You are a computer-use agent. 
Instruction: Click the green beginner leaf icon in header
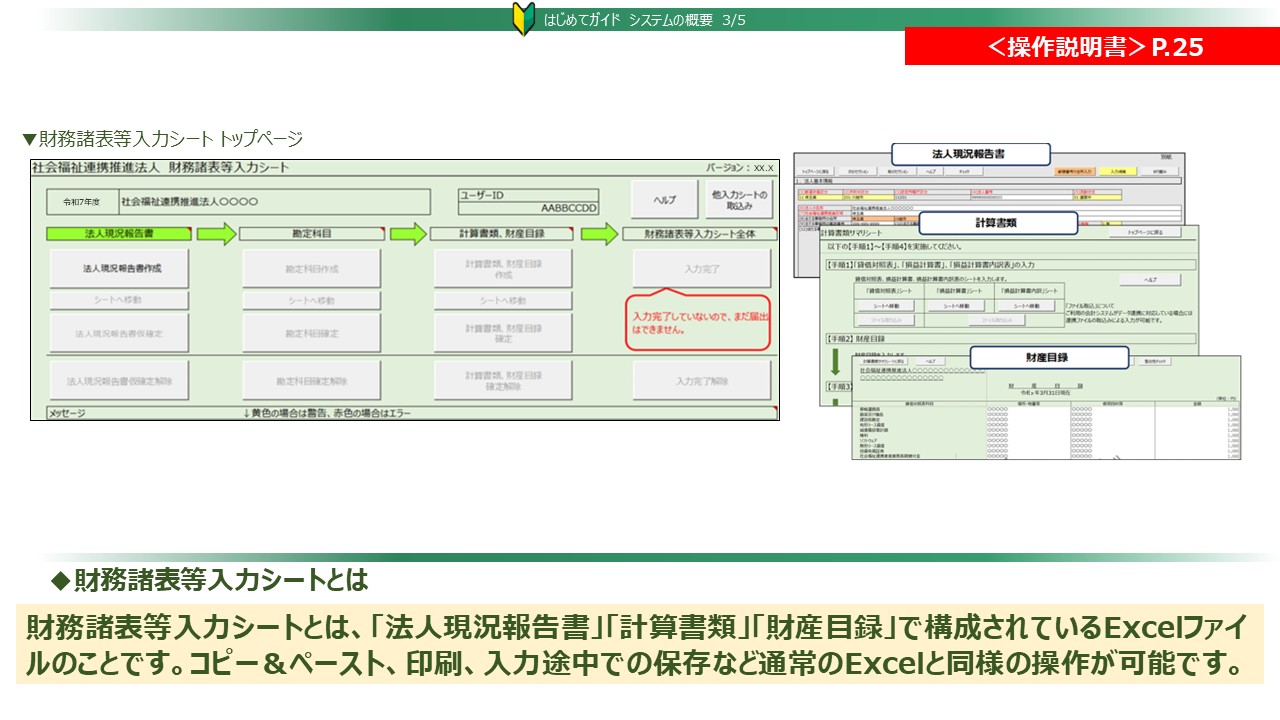[523, 19]
